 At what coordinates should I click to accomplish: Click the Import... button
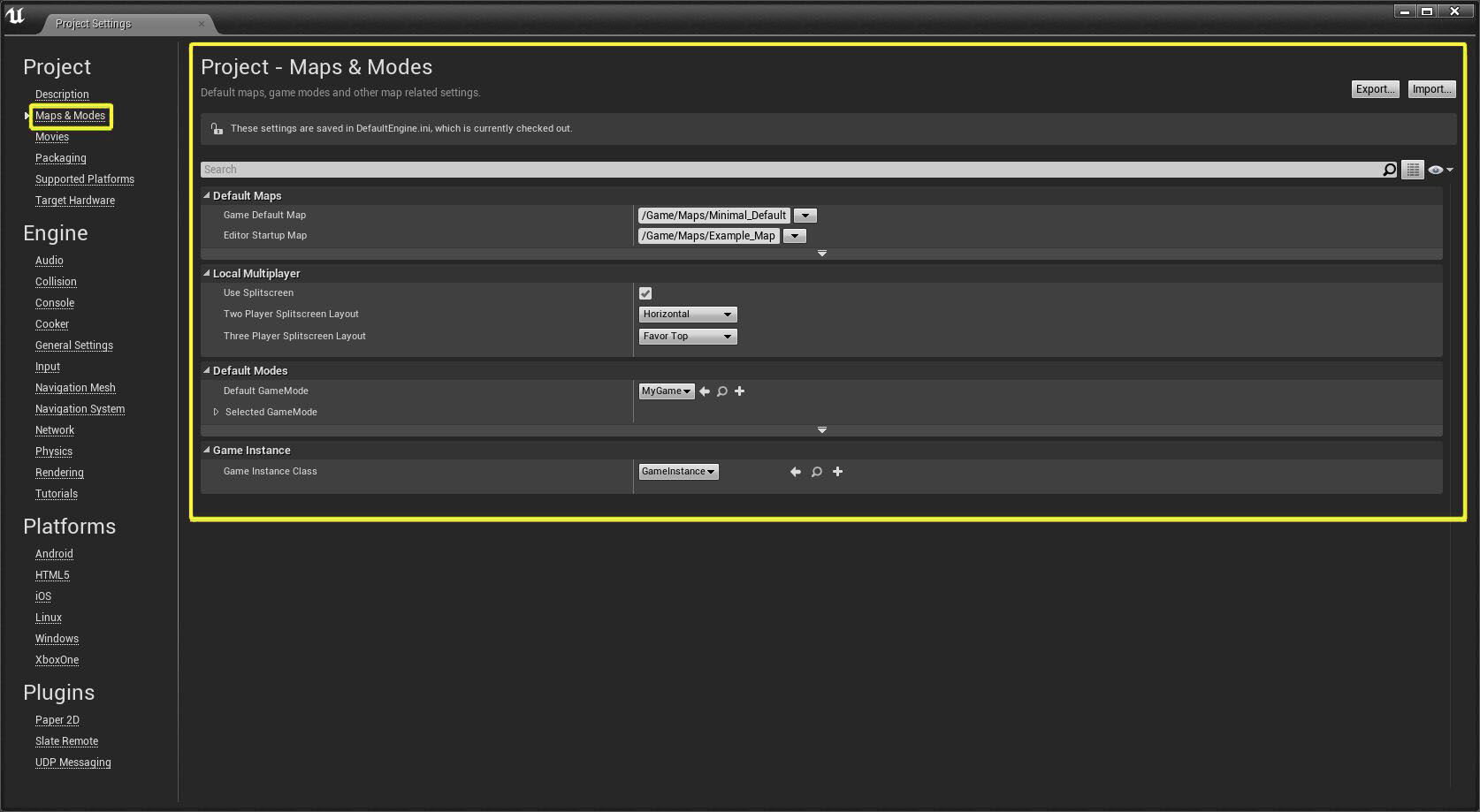pyautogui.click(x=1431, y=89)
